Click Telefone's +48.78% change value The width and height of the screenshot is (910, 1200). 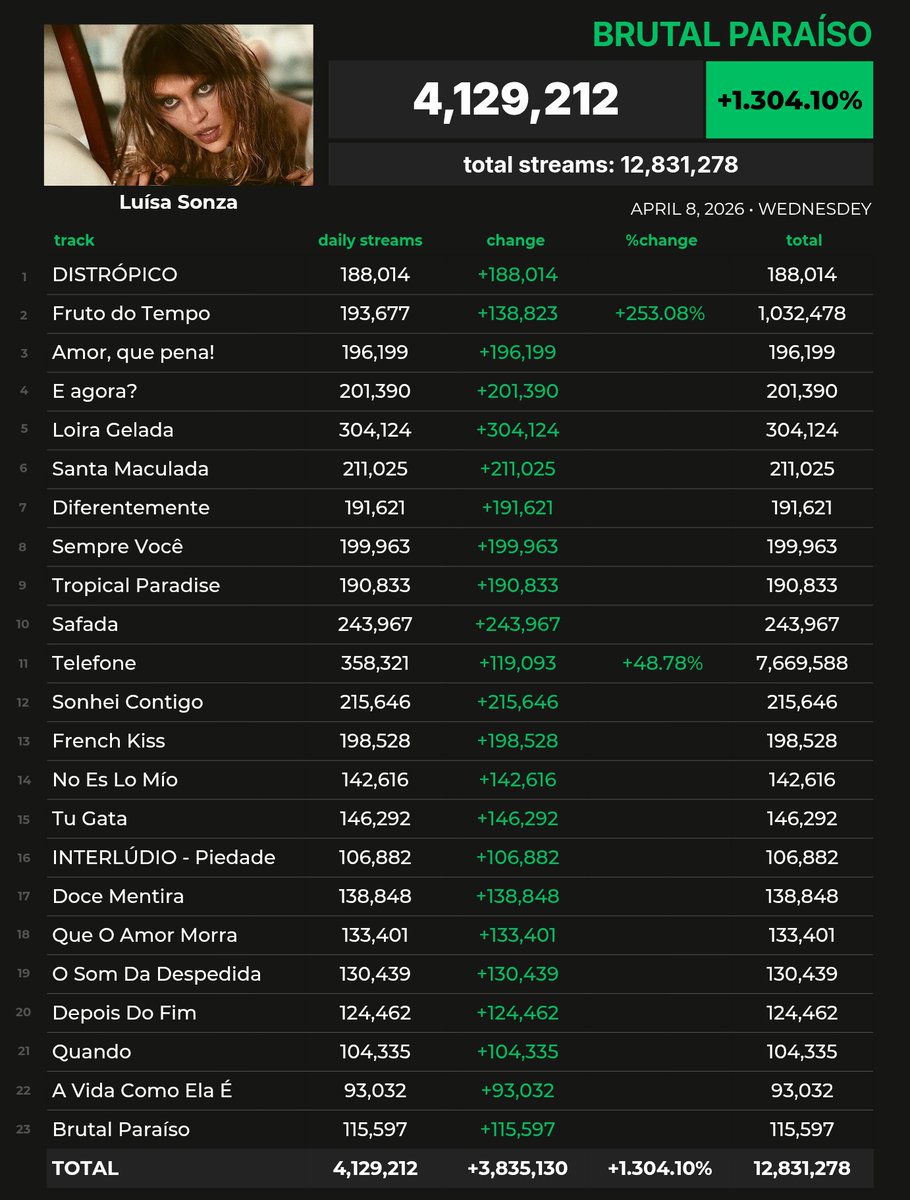coord(663,662)
